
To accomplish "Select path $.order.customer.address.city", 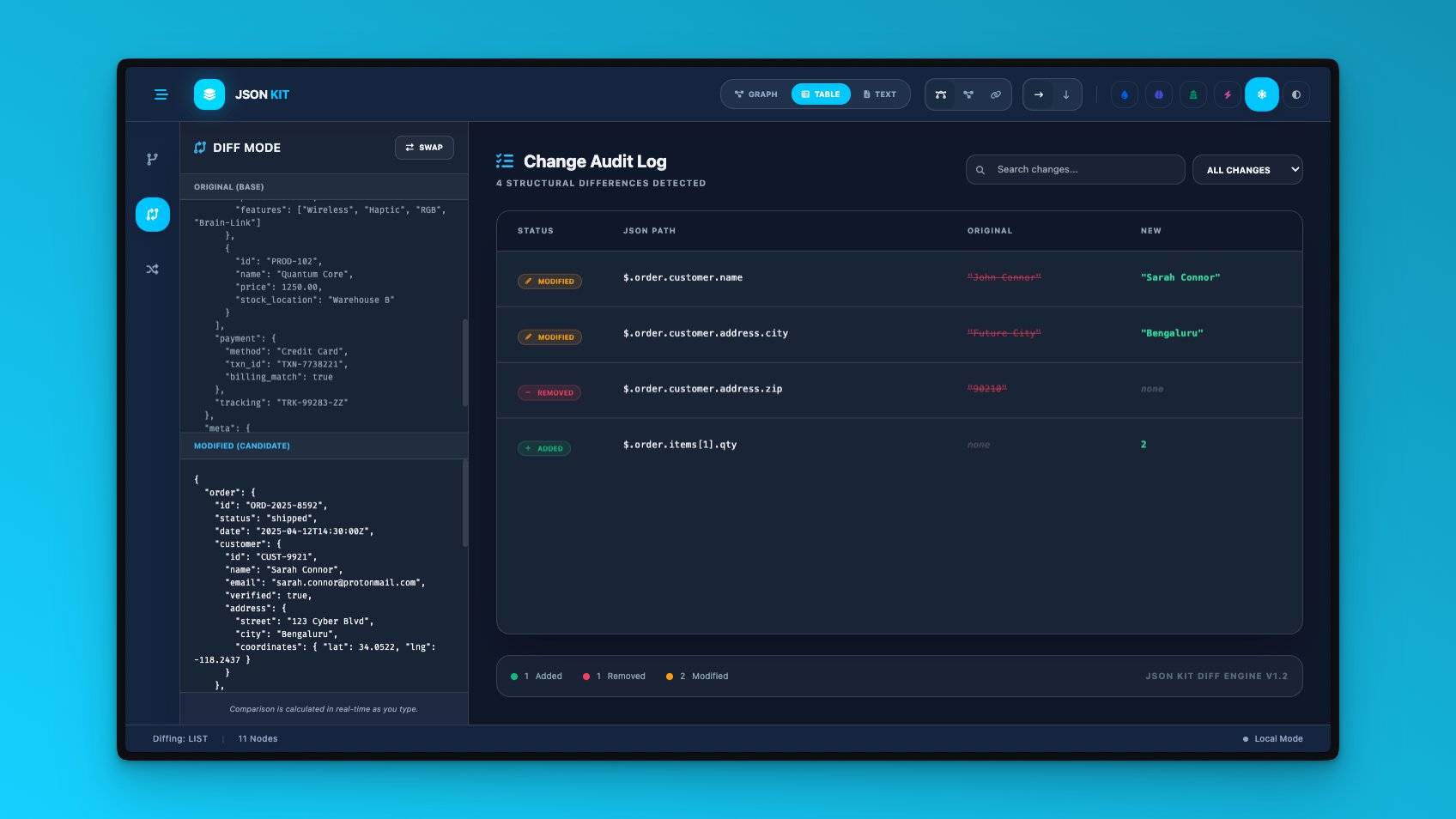I will (706, 334).
